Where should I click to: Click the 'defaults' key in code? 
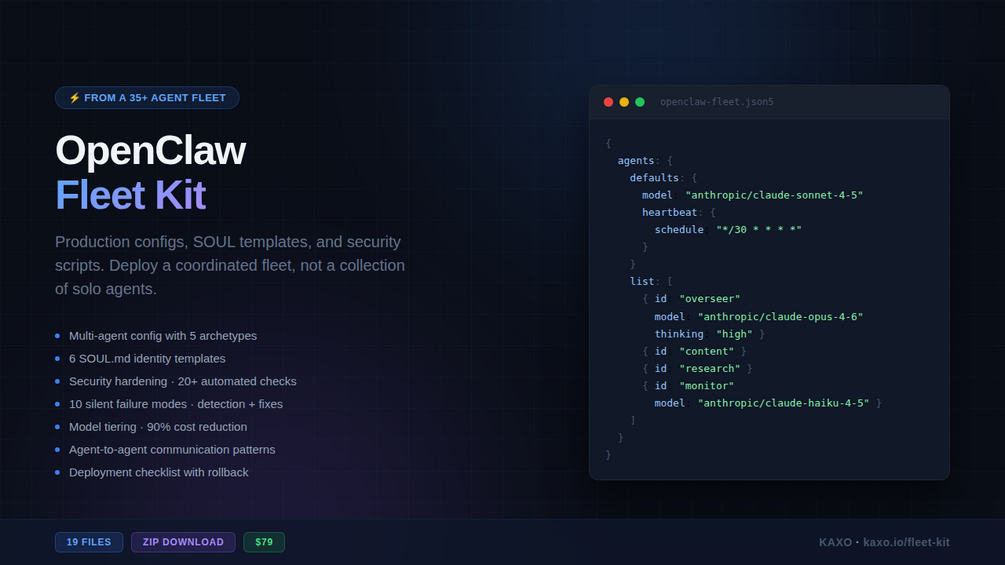point(654,177)
